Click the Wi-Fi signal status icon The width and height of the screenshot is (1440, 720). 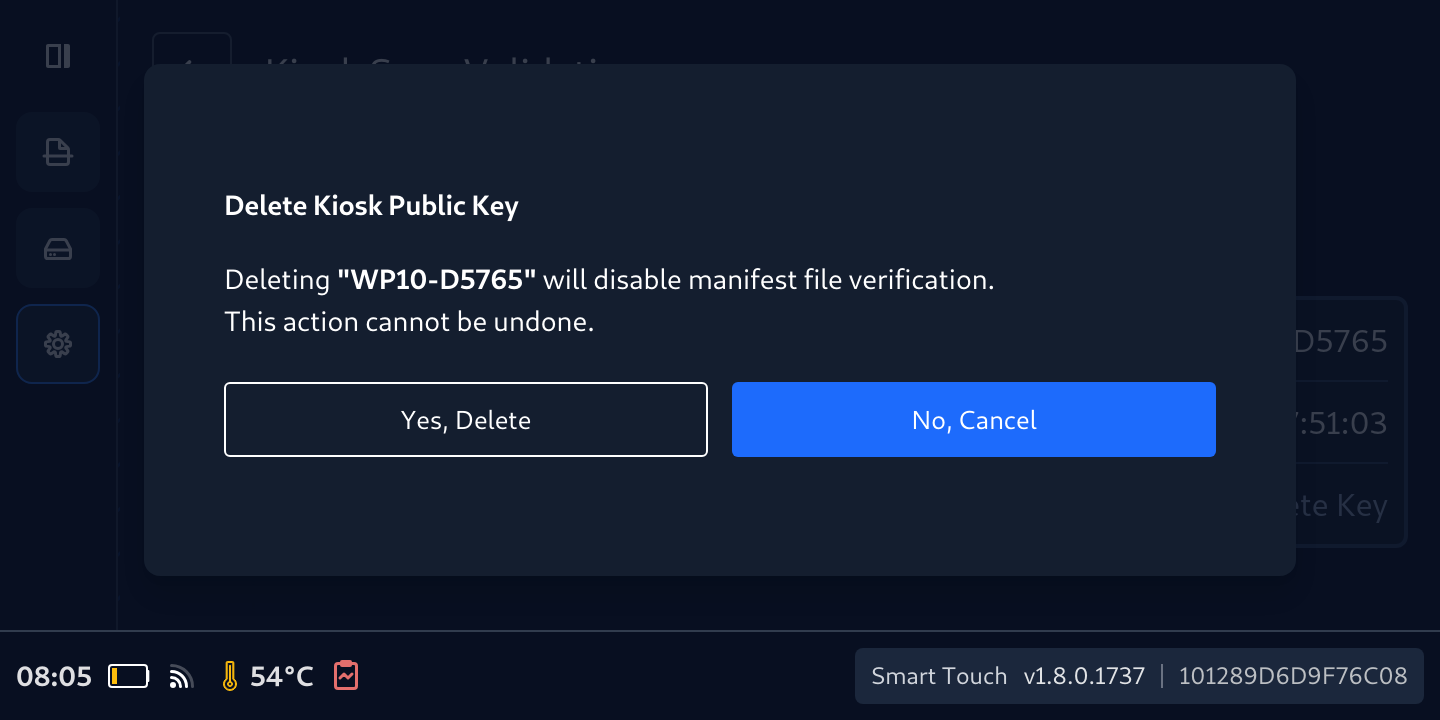tap(181, 677)
